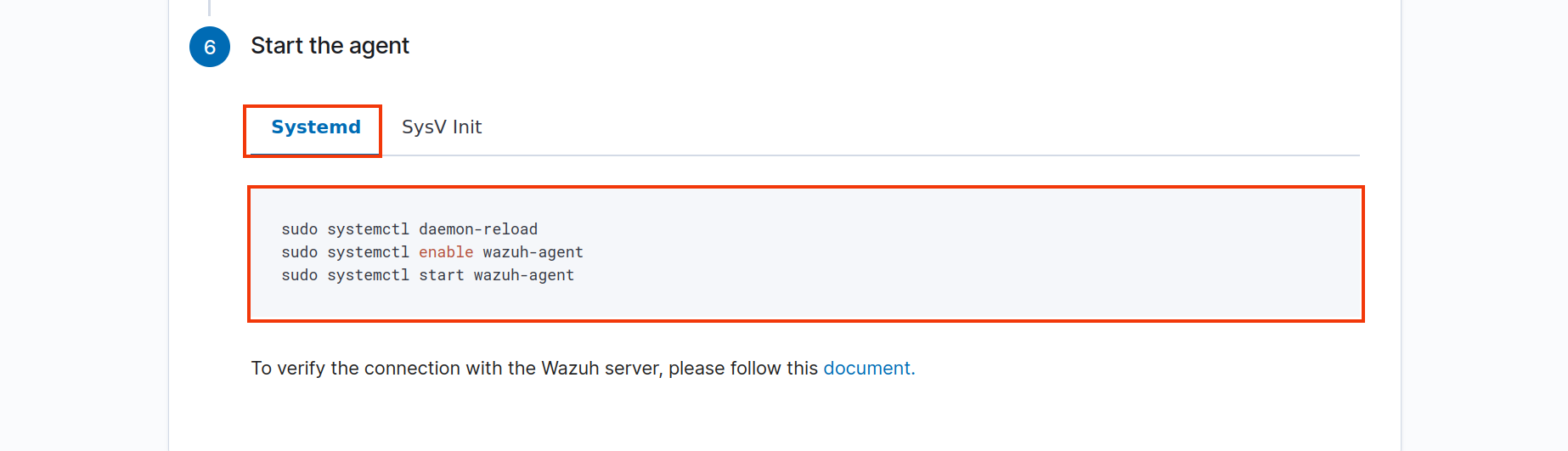This screenshot has width=1568, height=451.
Task: Click 'sudo' on the enable command line
Action: pyautogui.click(x=300, y=252)
